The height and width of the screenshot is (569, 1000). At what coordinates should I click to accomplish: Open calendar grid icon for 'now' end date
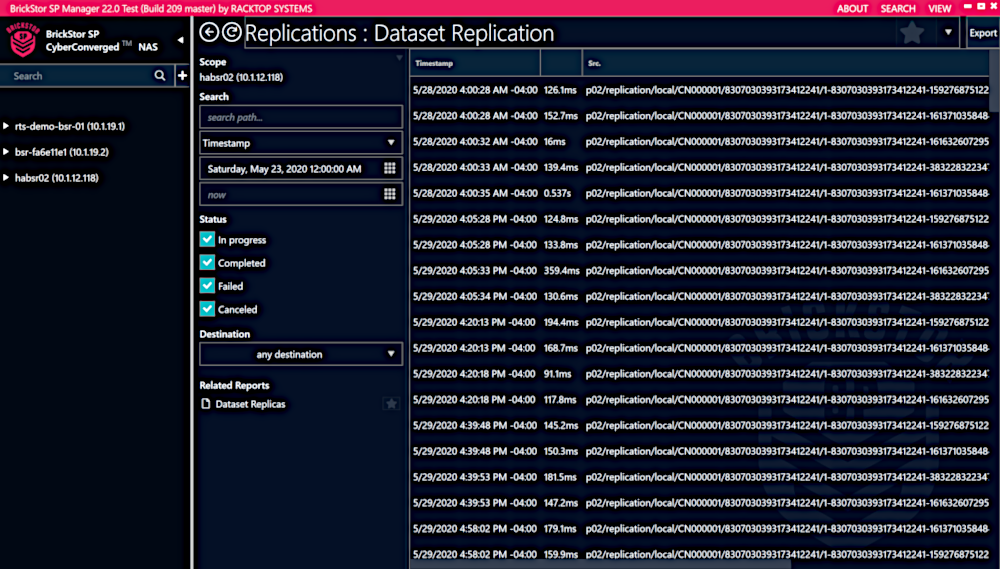[390, 195]
